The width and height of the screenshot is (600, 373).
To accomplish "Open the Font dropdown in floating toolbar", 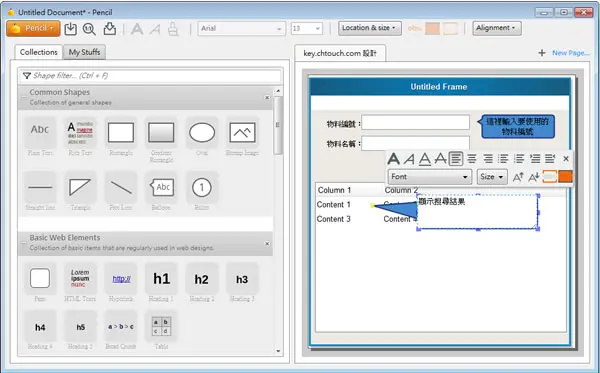I will point(430,177).
